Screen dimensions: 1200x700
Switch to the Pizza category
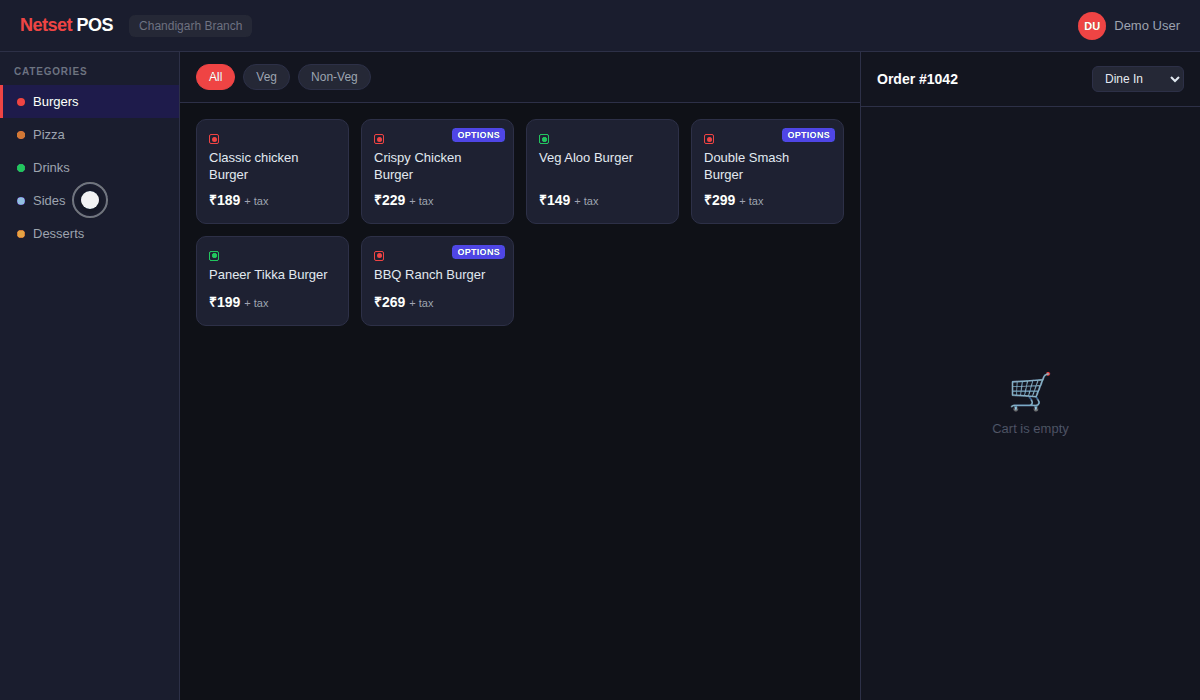(49, 134)
